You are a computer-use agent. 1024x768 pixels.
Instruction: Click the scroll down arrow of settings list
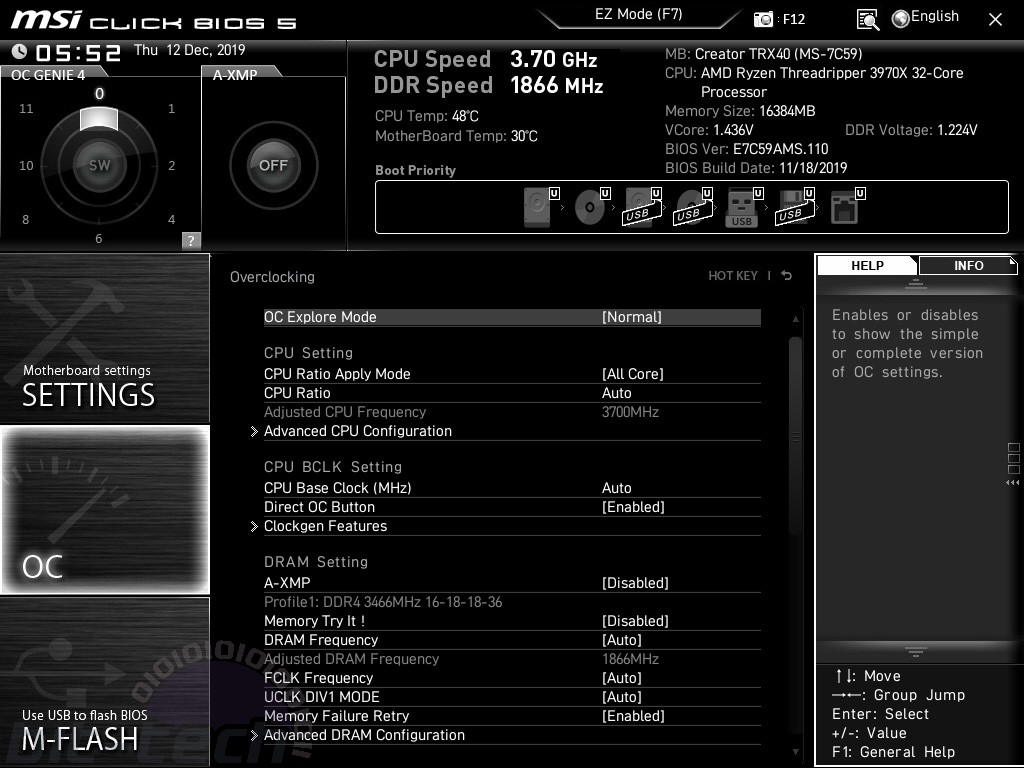tap(795, 752)
